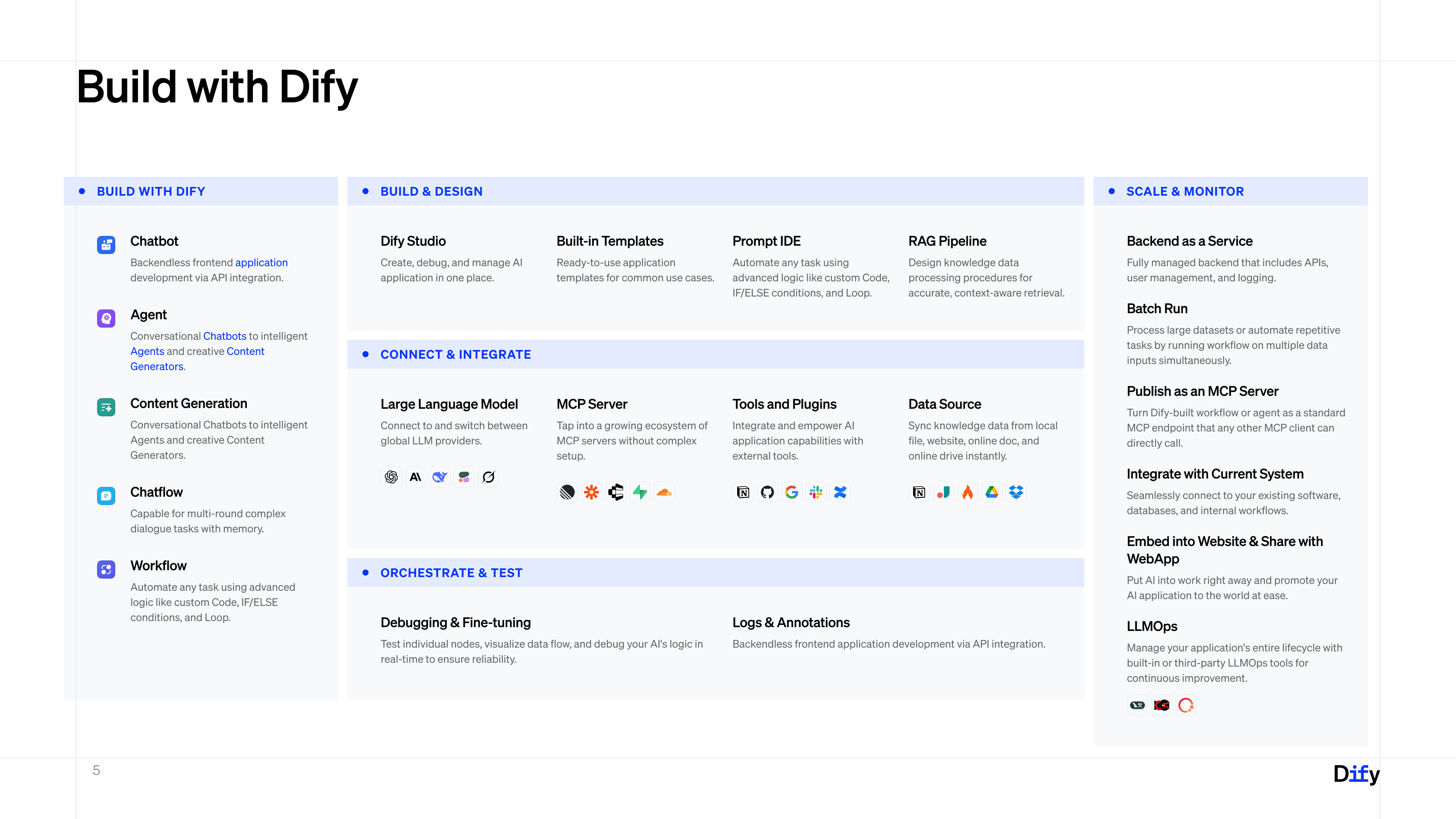Viewport: 1456px width, 819px height.
Task: Click the Supabase green bolt icon
Action: (x=640, y=492)
